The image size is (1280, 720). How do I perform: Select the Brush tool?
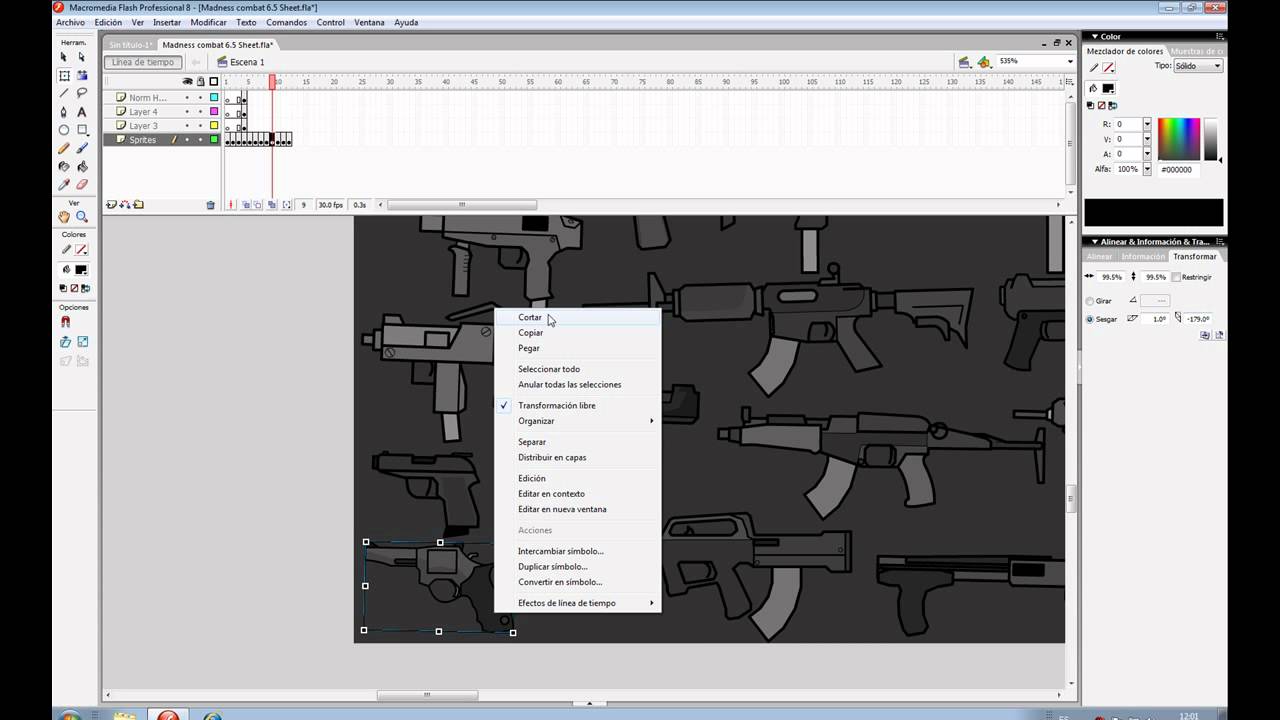coord(82,148)
